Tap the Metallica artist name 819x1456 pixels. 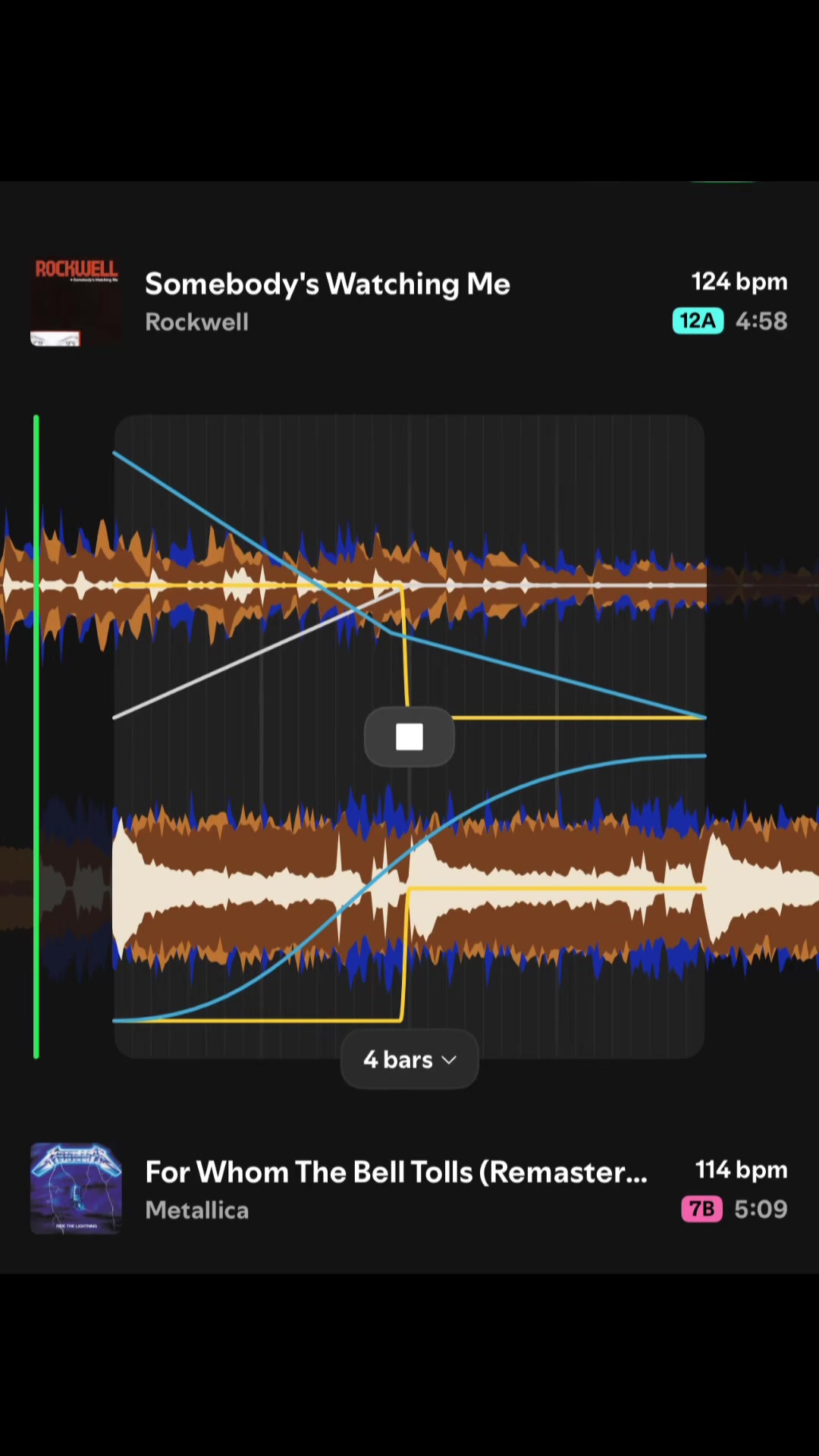(196, 1210)
